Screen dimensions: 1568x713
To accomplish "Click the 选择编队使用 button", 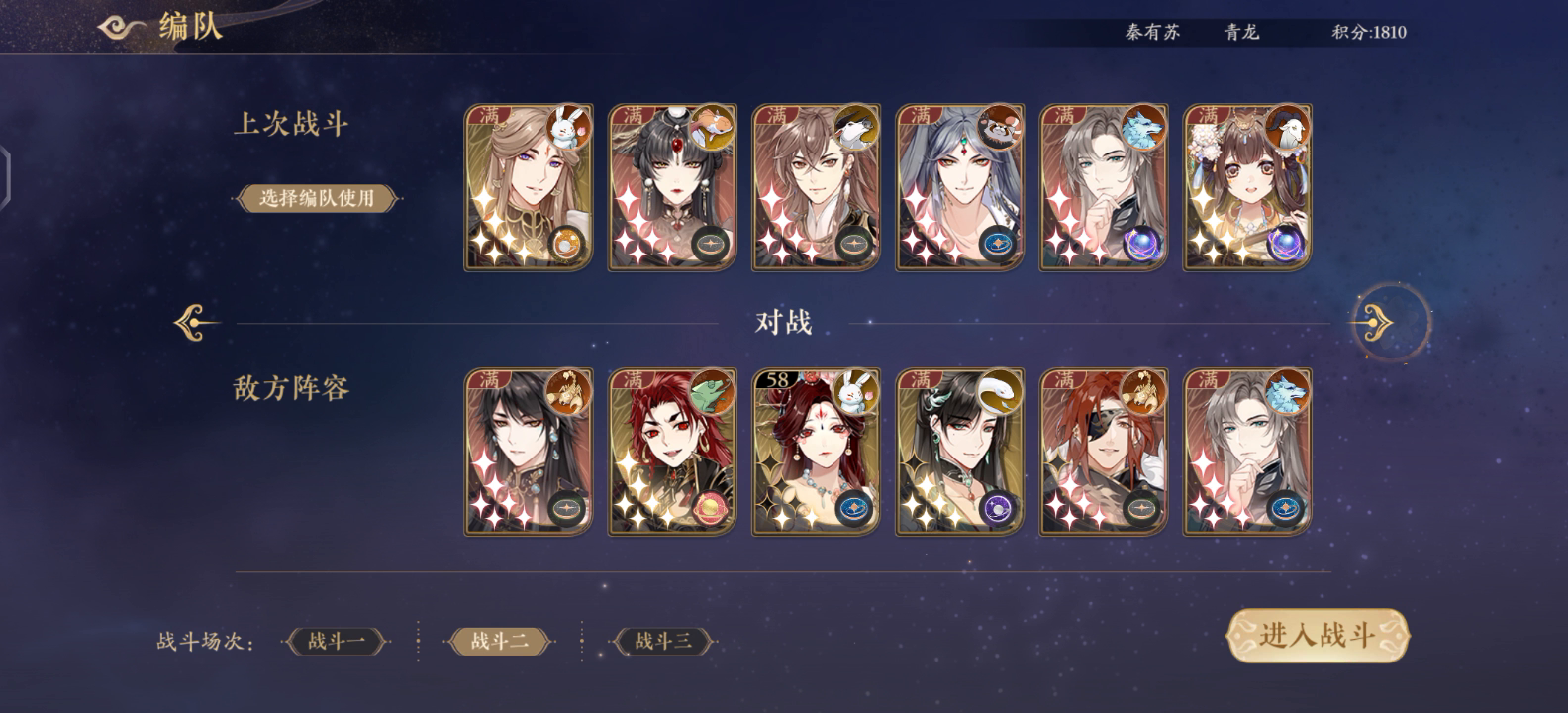I will pos(317,198).
